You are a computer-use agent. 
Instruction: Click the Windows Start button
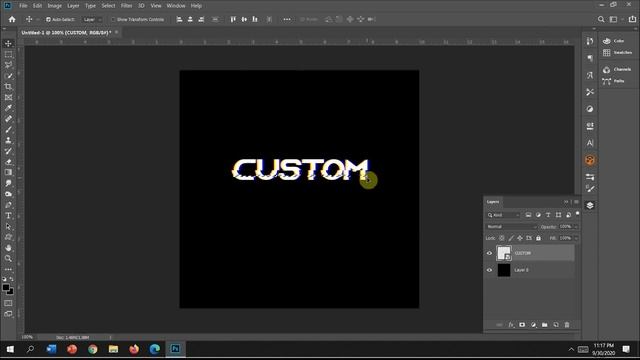point(10,349)
